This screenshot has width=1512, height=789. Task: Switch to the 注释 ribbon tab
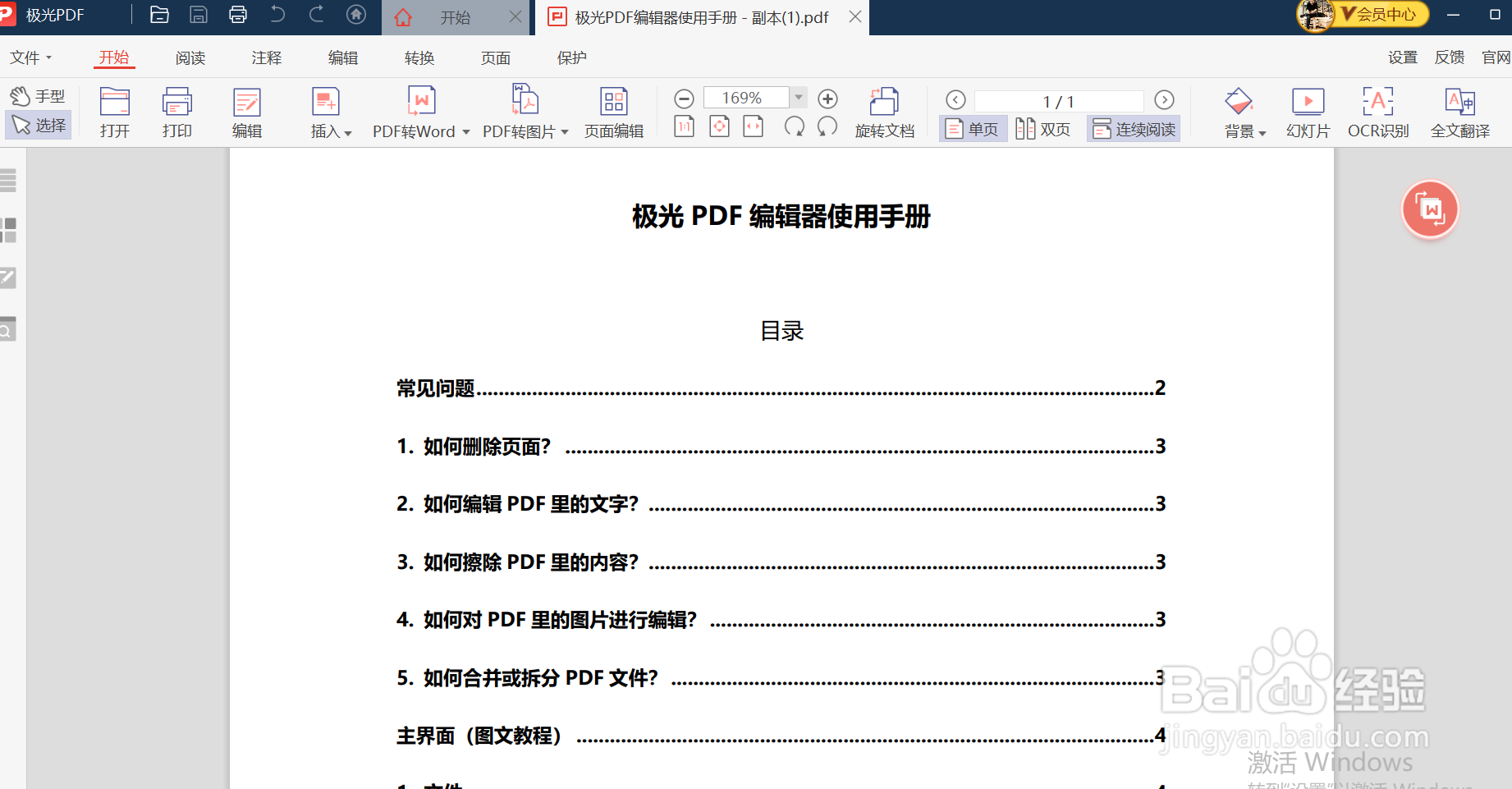pyautogui.click(x=267, y=57)
